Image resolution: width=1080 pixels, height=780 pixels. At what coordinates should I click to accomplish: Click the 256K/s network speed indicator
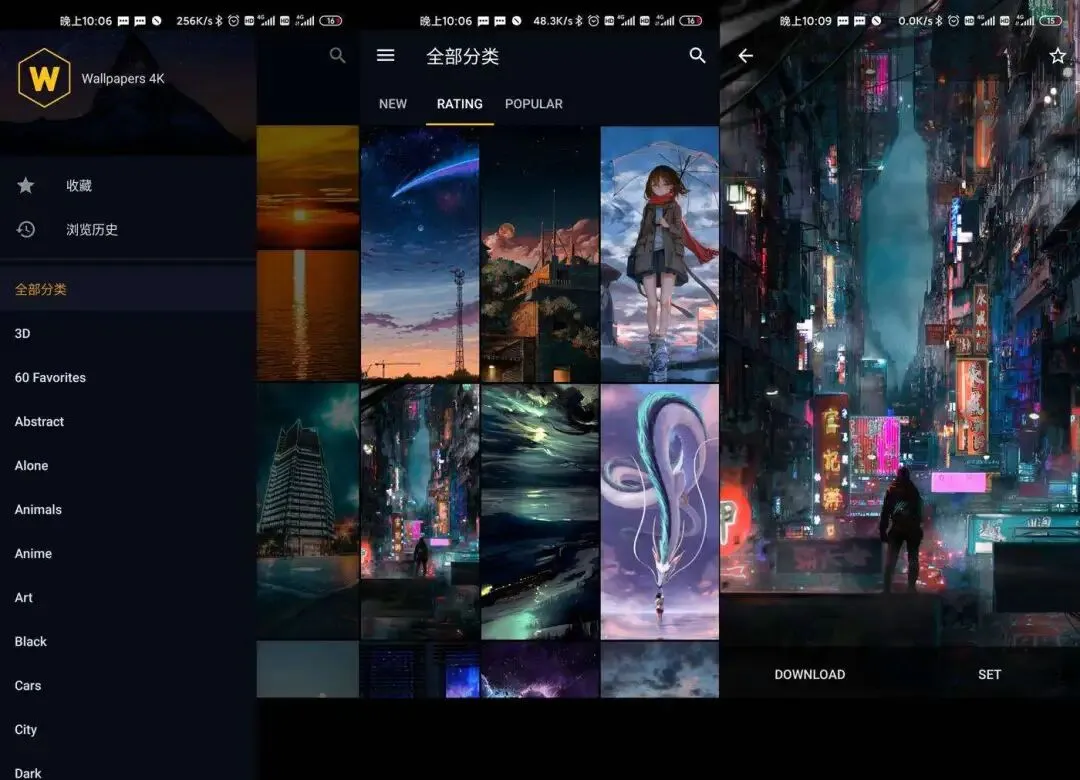(194, 21)
